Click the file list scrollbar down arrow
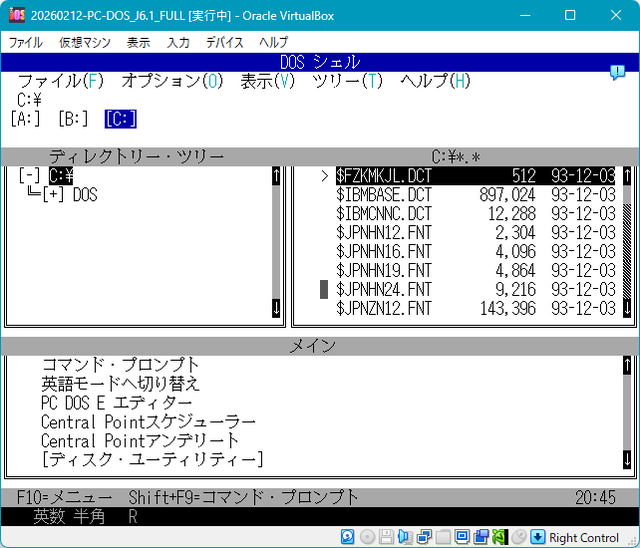 pyautogui.click(x=627, y=309)
